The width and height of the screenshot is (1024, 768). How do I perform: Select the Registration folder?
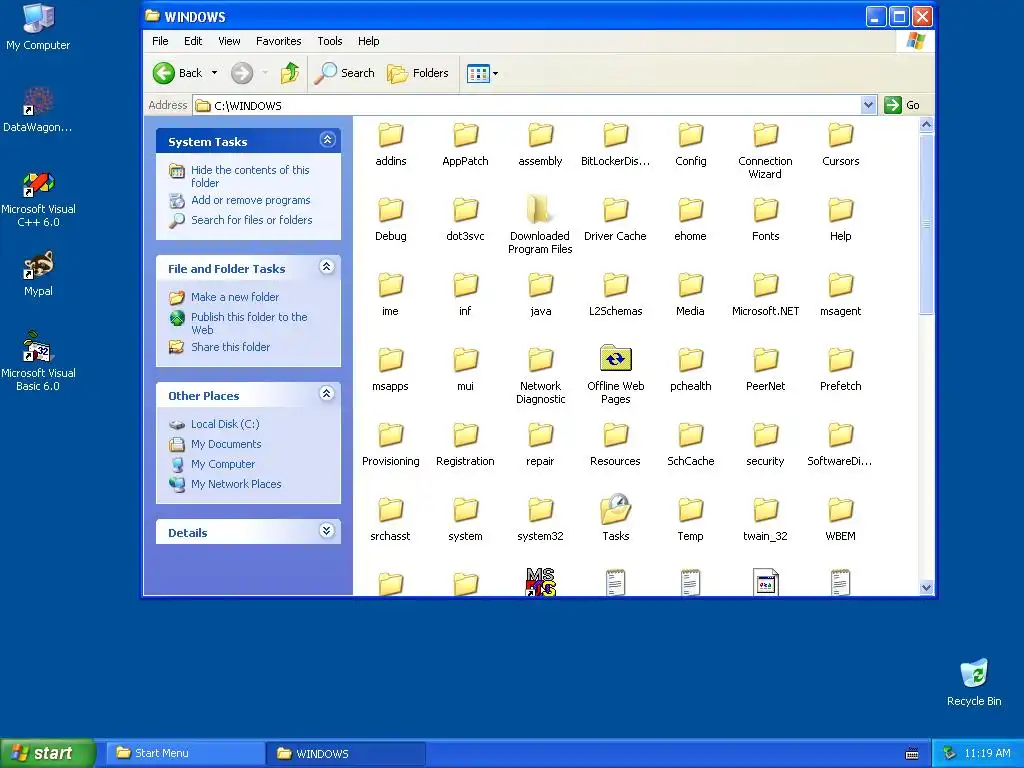coord(465,445)
